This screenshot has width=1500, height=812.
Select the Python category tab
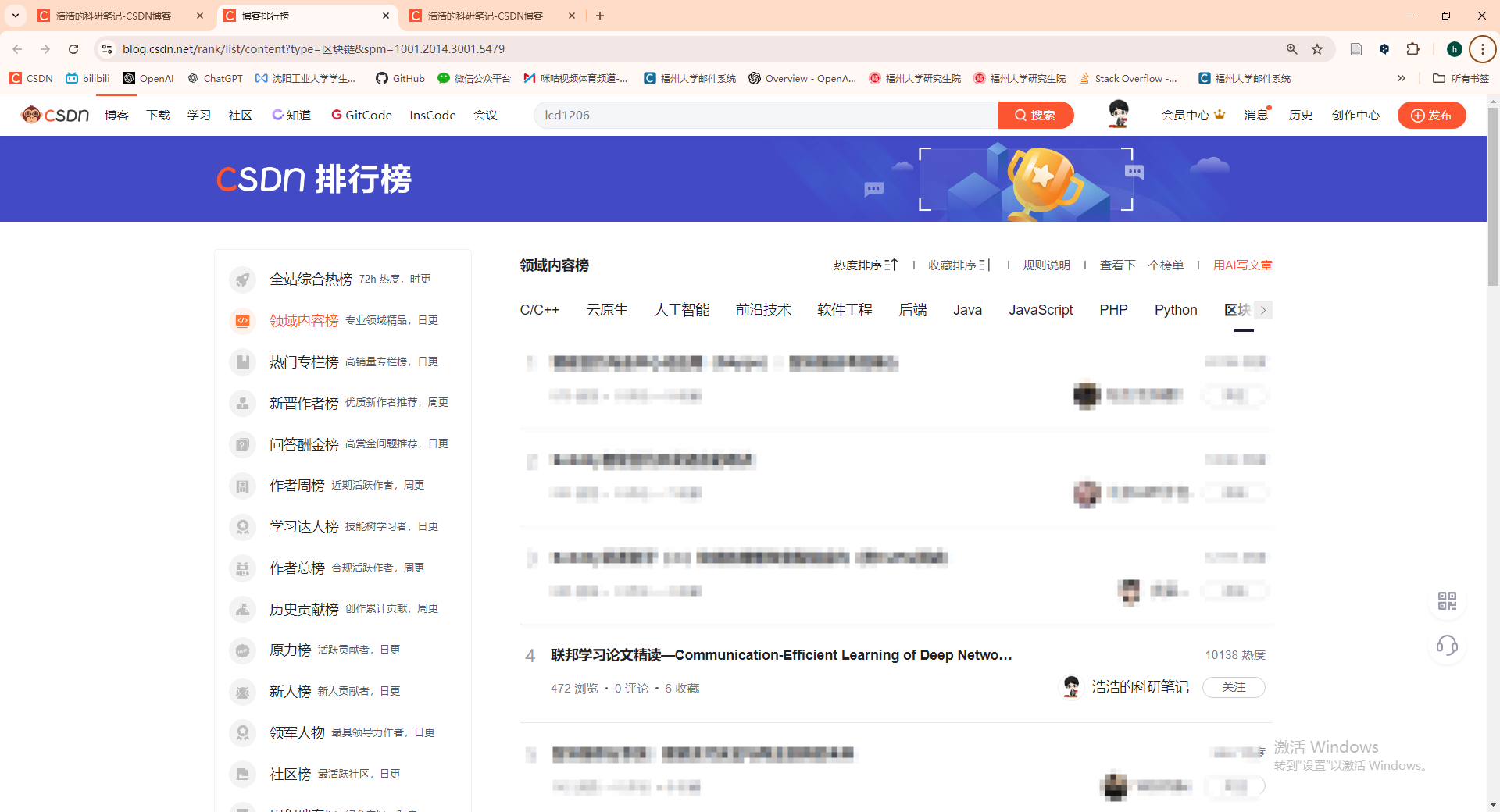1176,310
